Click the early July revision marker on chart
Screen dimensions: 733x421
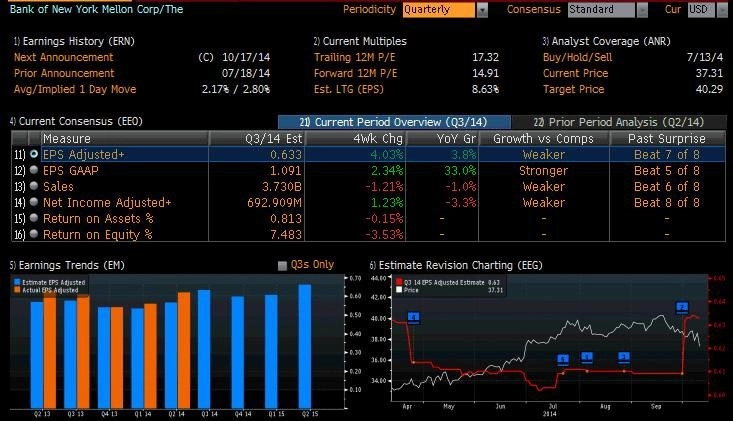(x=563, y=360)
